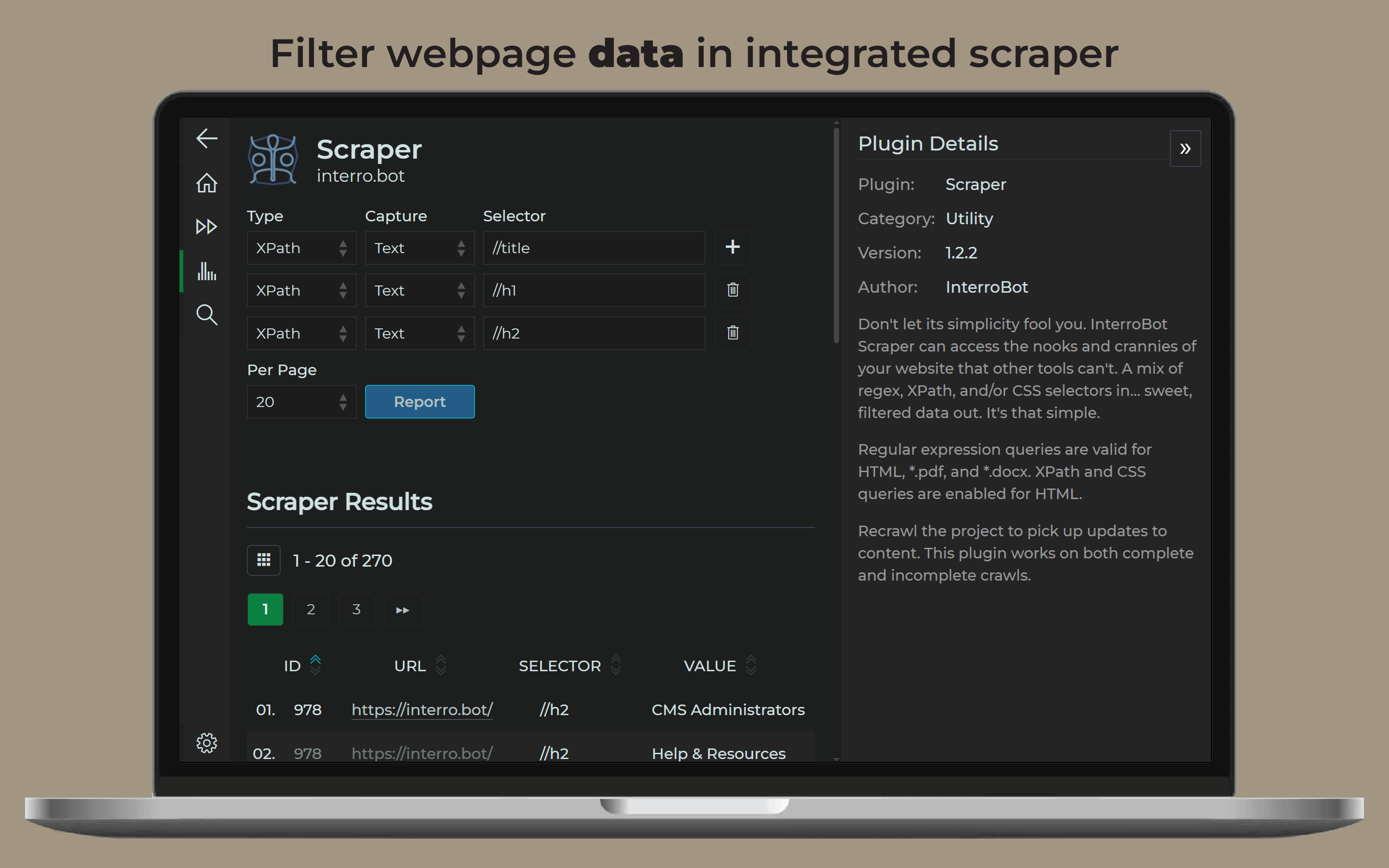The image size is (1389, 868).
Task: Select results page 1
Action: pyautogui.click(x=265, y=610)
